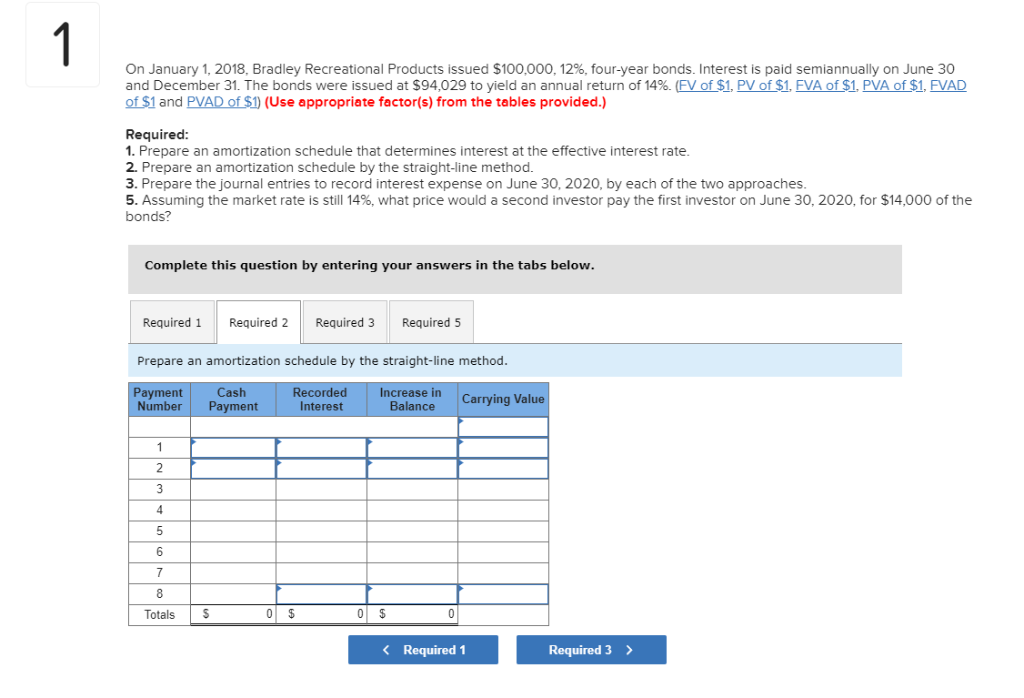
Task: Open the Required 5 tab
Action: click(x=430, y=321)
